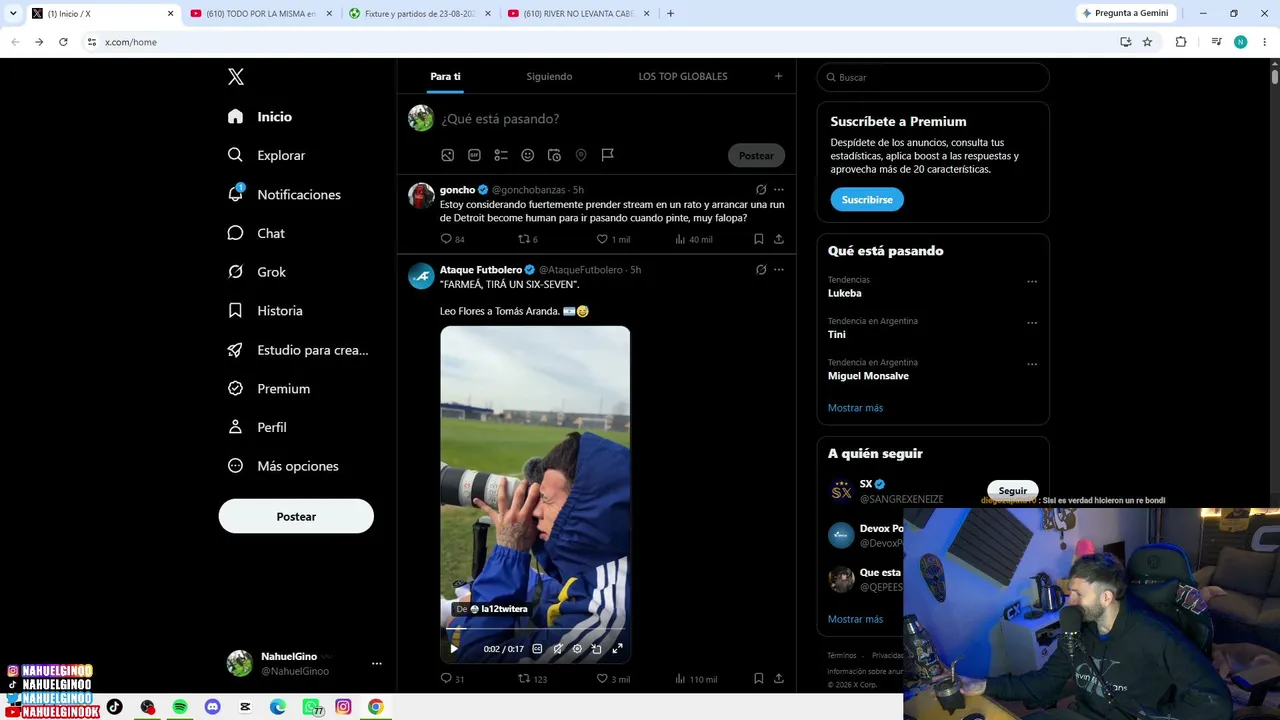1280x720 pixels.
Task: Click the X logo in the sidebar
Action: click(235, 77)
